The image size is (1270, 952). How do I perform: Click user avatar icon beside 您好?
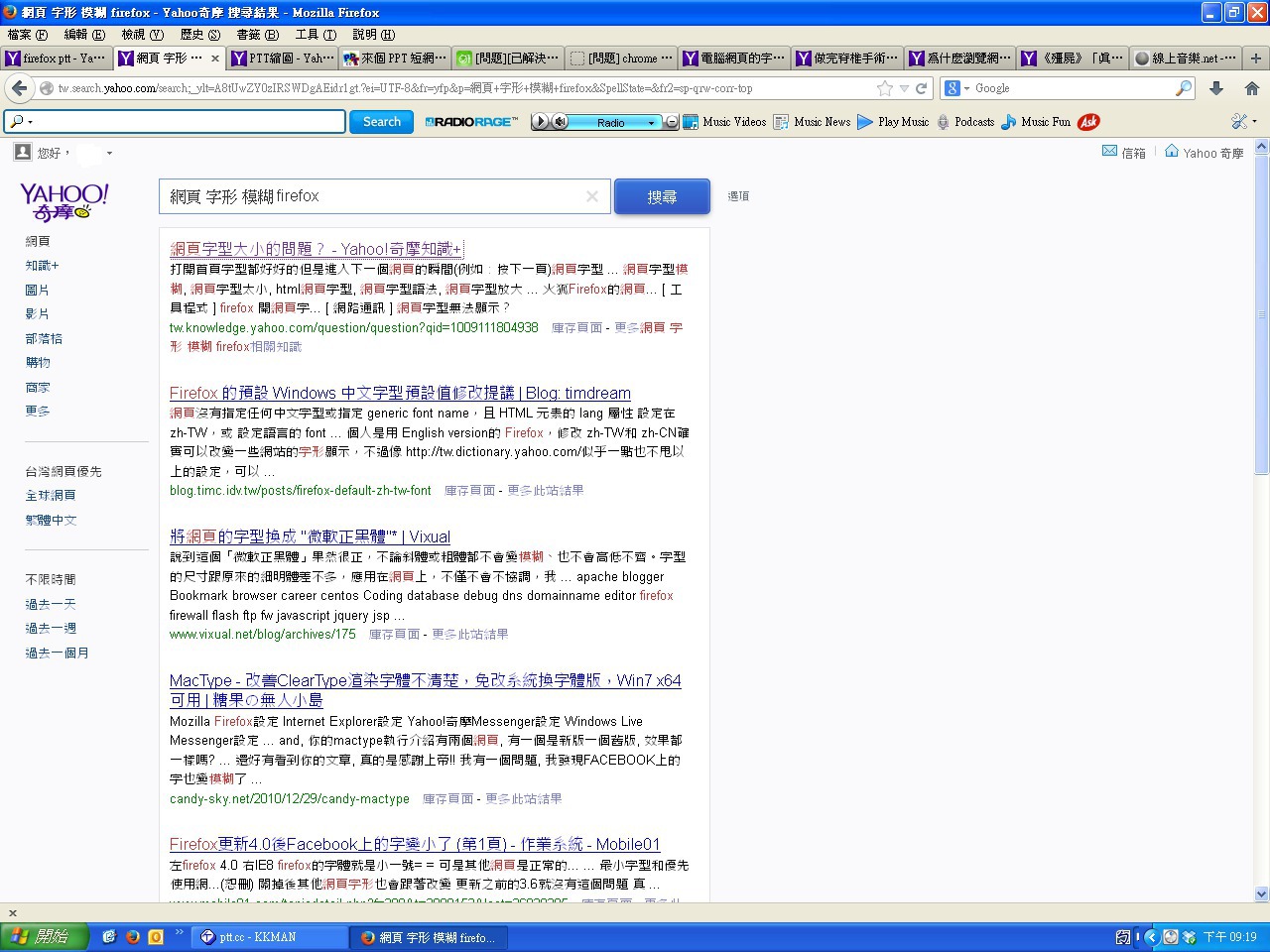pos(23,152)
